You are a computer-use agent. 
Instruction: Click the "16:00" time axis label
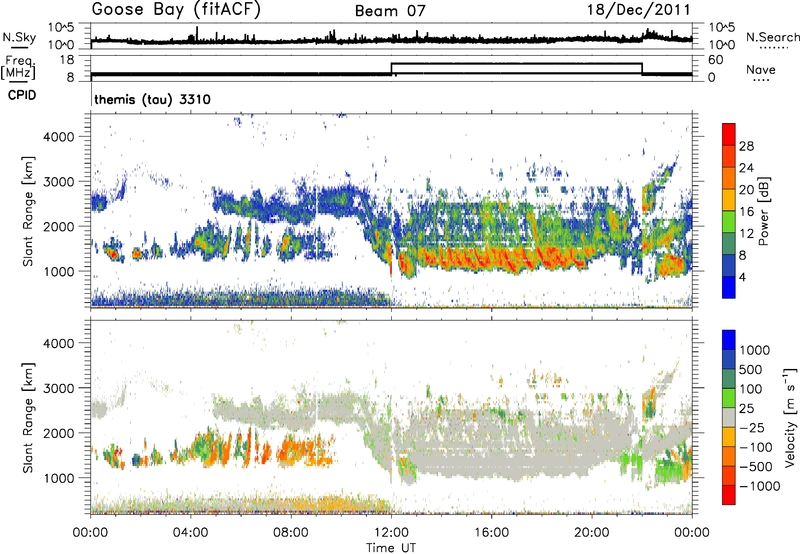point(491,533)
